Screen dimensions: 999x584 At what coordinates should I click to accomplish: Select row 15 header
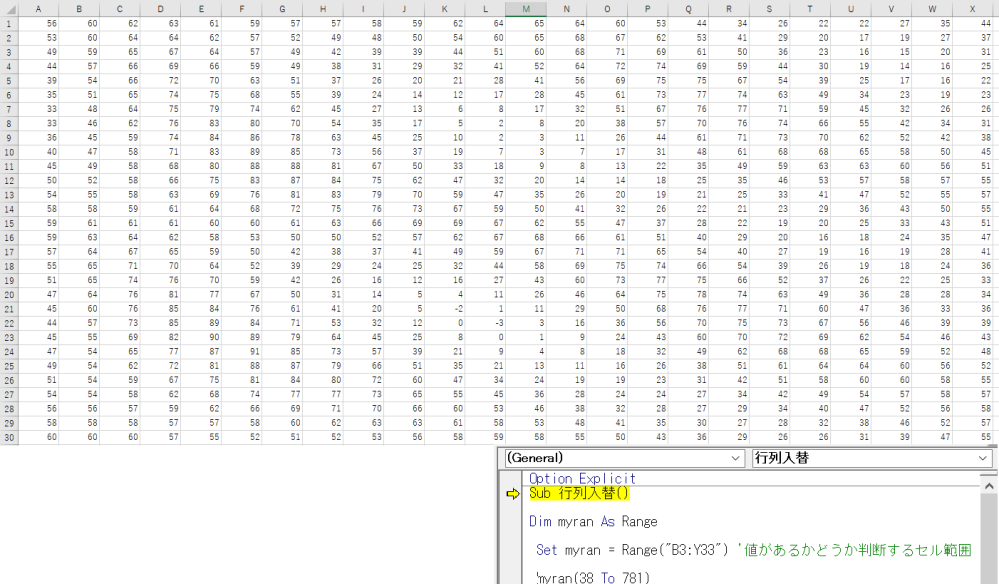pos(7,223)
